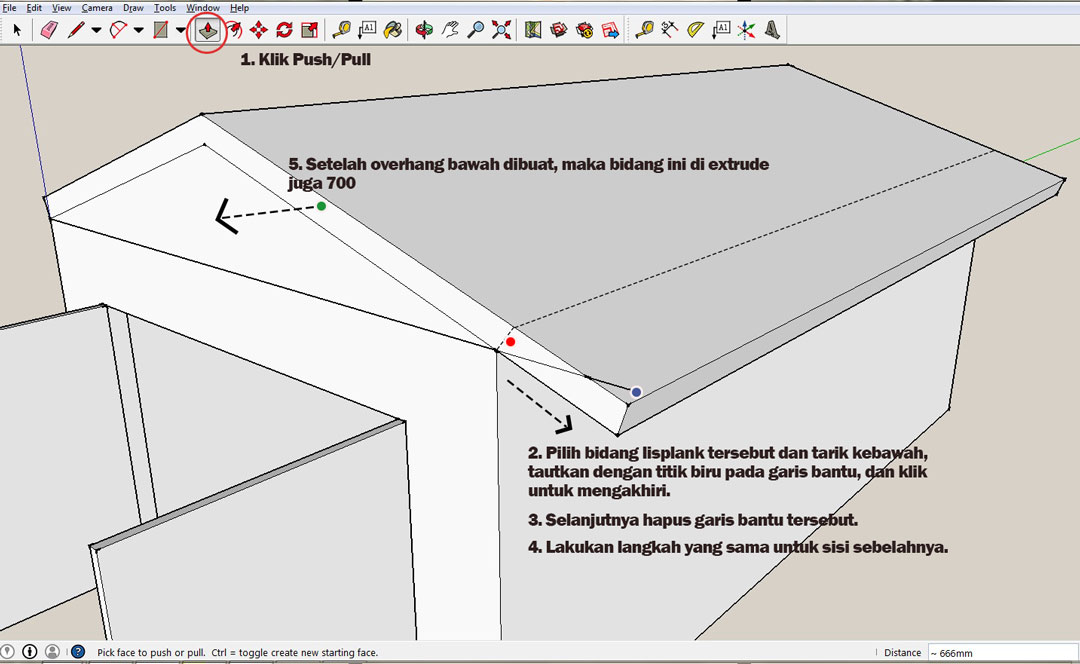
Task: Open the Camera menu
Action: point(97,8)
